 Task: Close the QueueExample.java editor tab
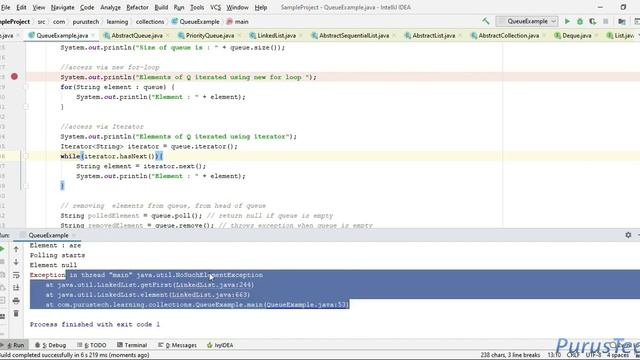93,36
